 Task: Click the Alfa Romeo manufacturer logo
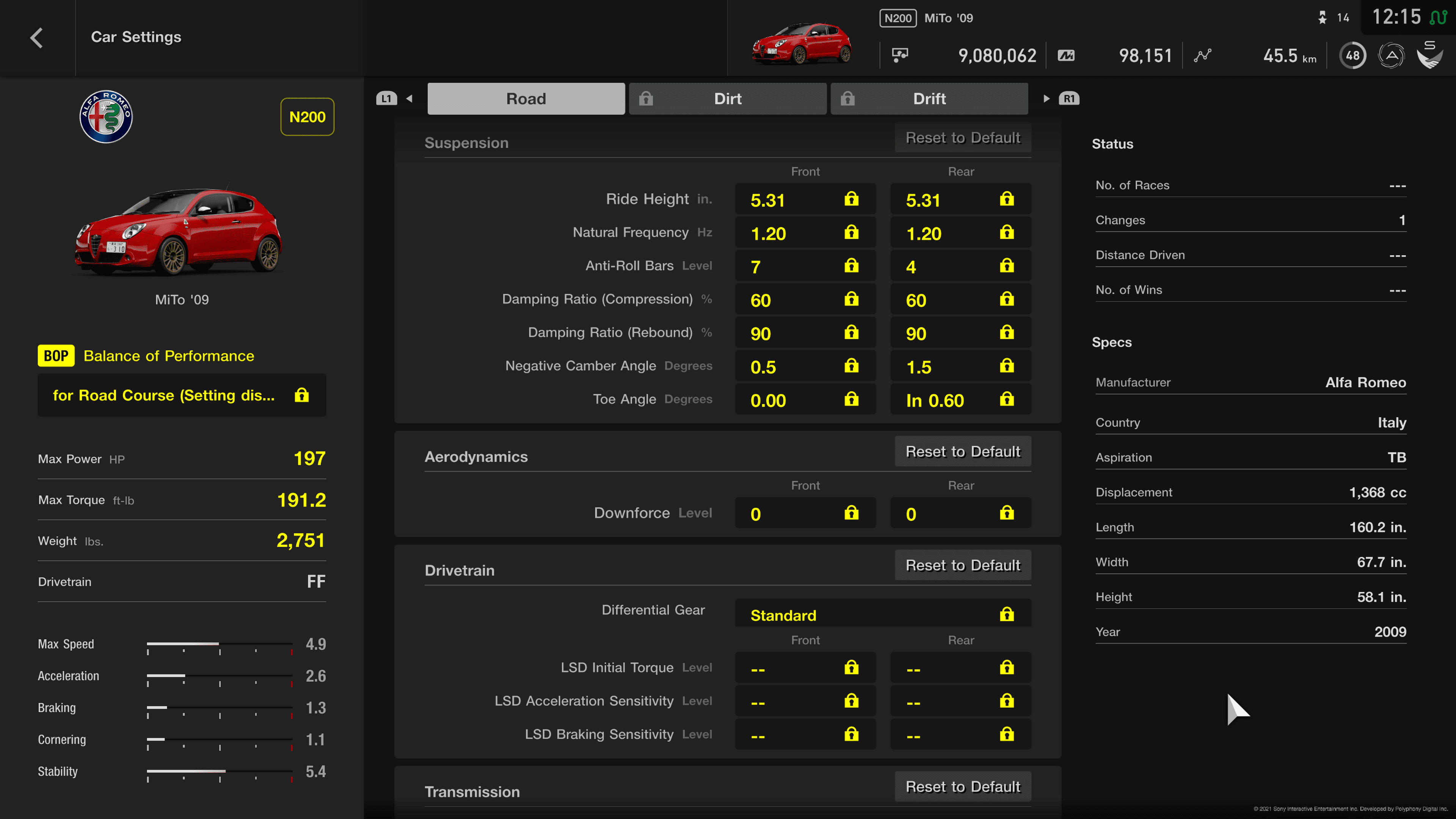point(106,116)
